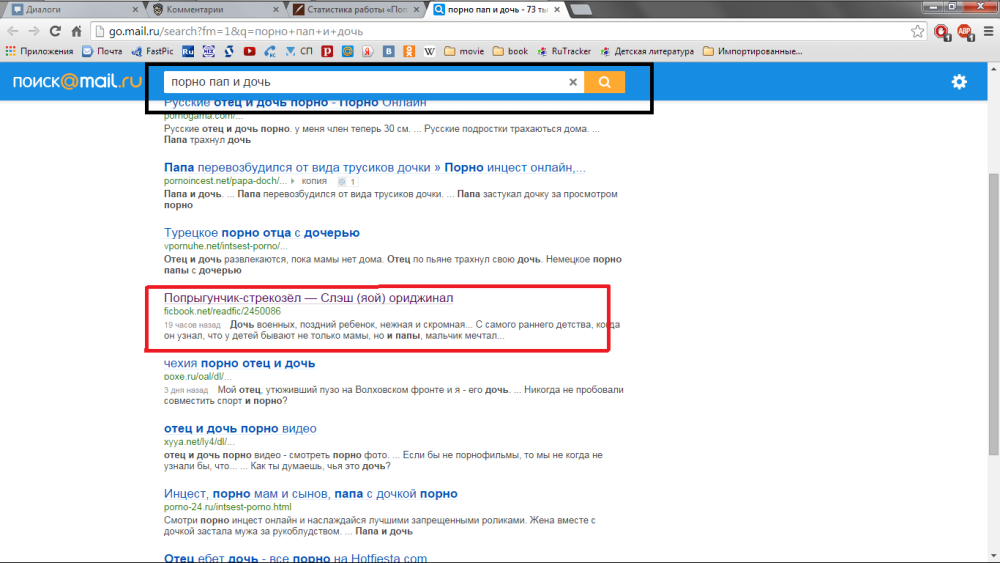Click the page's vertical scrollbar
This screenshot has height=563, width=1000.
[x=992, y=300]
